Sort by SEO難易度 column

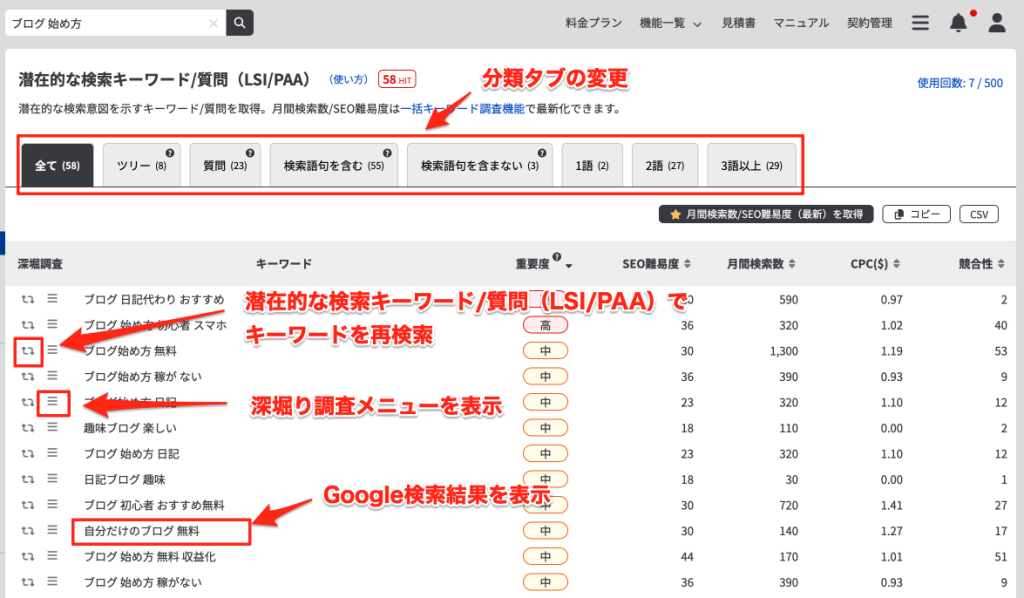pos(656,264)
